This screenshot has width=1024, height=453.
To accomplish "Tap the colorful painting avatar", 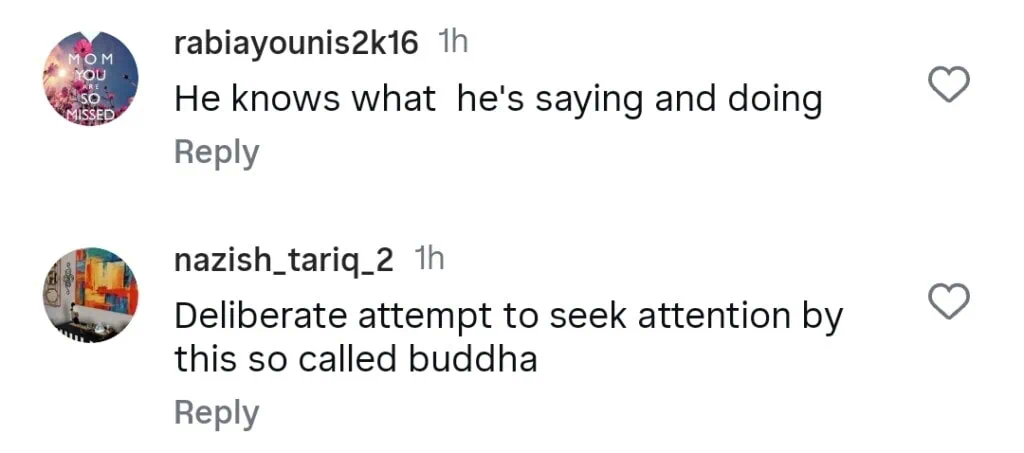I will 90,295.
